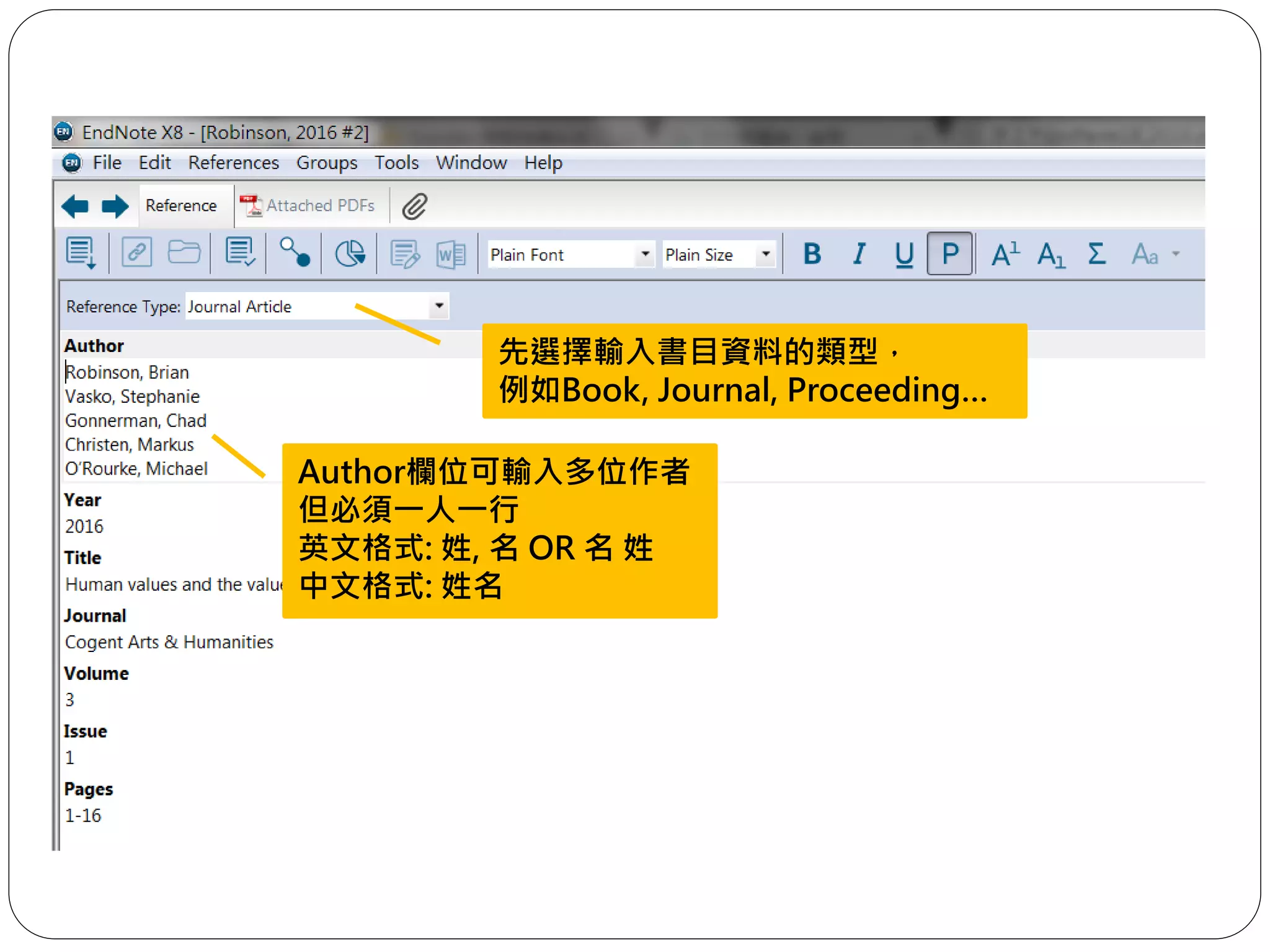Go to previous reference with back arrow

(x=75, y=206)
